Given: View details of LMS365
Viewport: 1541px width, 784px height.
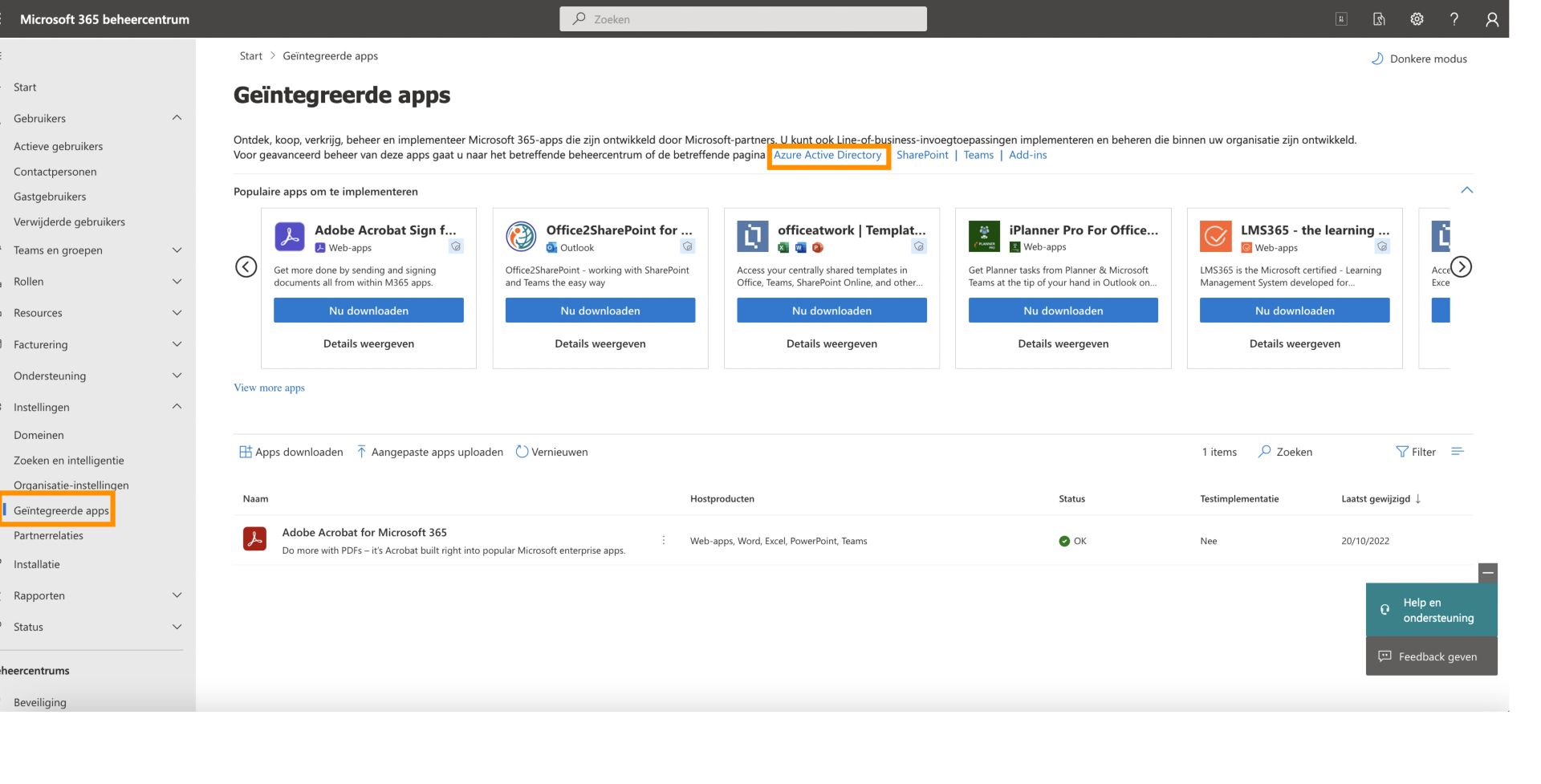Looking at the screenshot, I should 1295,343.
